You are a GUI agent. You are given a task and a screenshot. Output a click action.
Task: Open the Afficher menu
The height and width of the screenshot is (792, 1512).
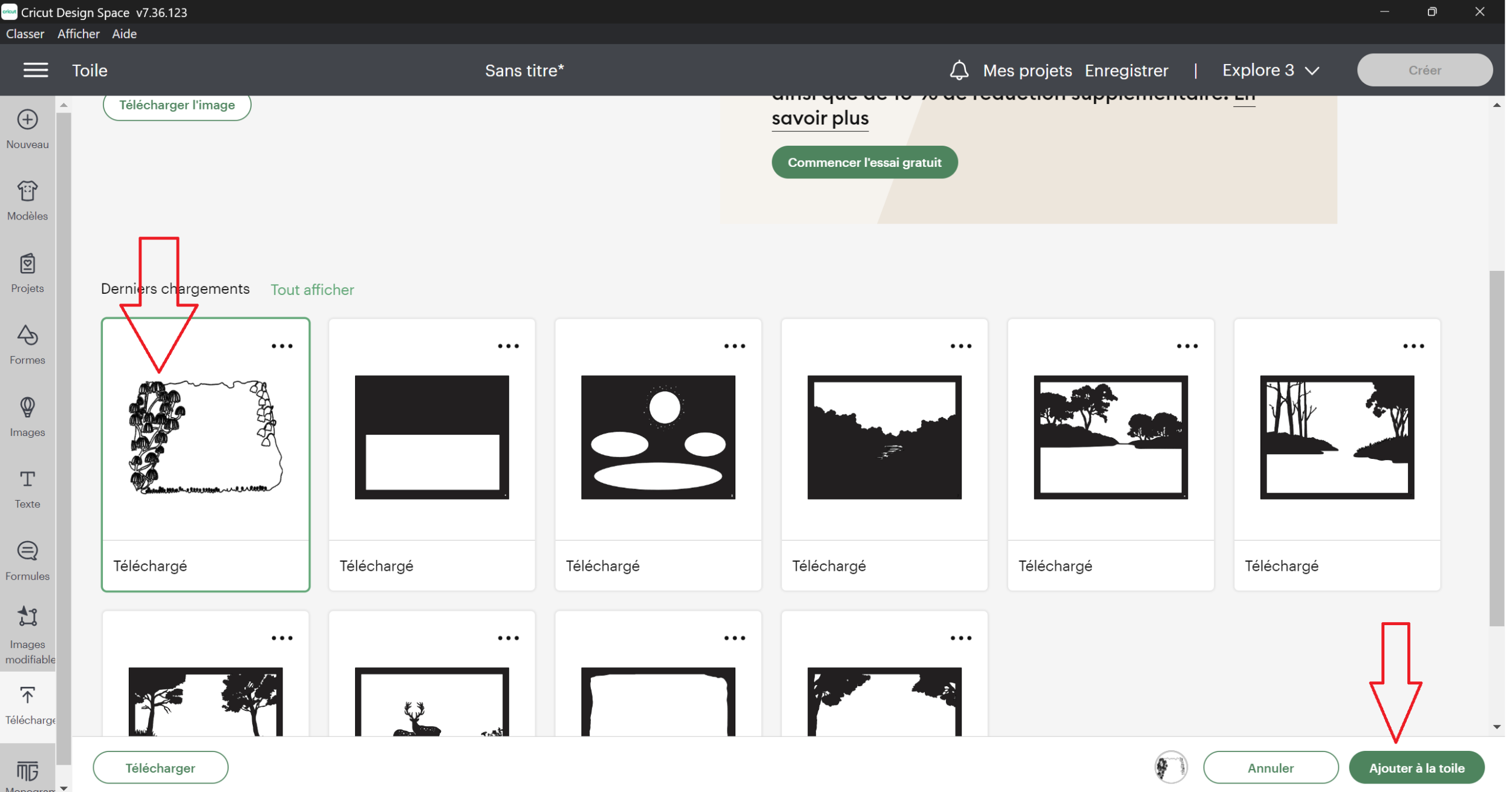click(79, 34)
